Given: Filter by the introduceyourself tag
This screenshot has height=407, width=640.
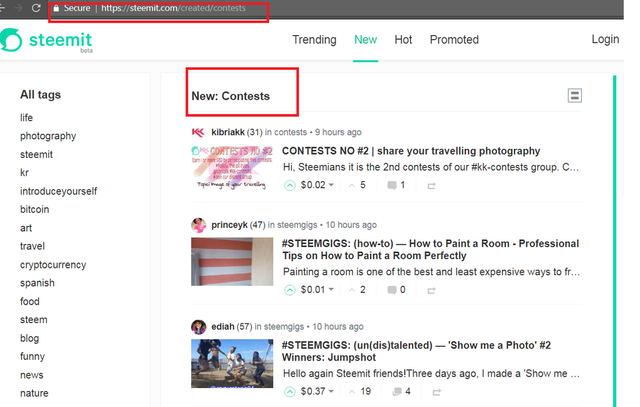Looking at the screenshot, I should point(59,191).
